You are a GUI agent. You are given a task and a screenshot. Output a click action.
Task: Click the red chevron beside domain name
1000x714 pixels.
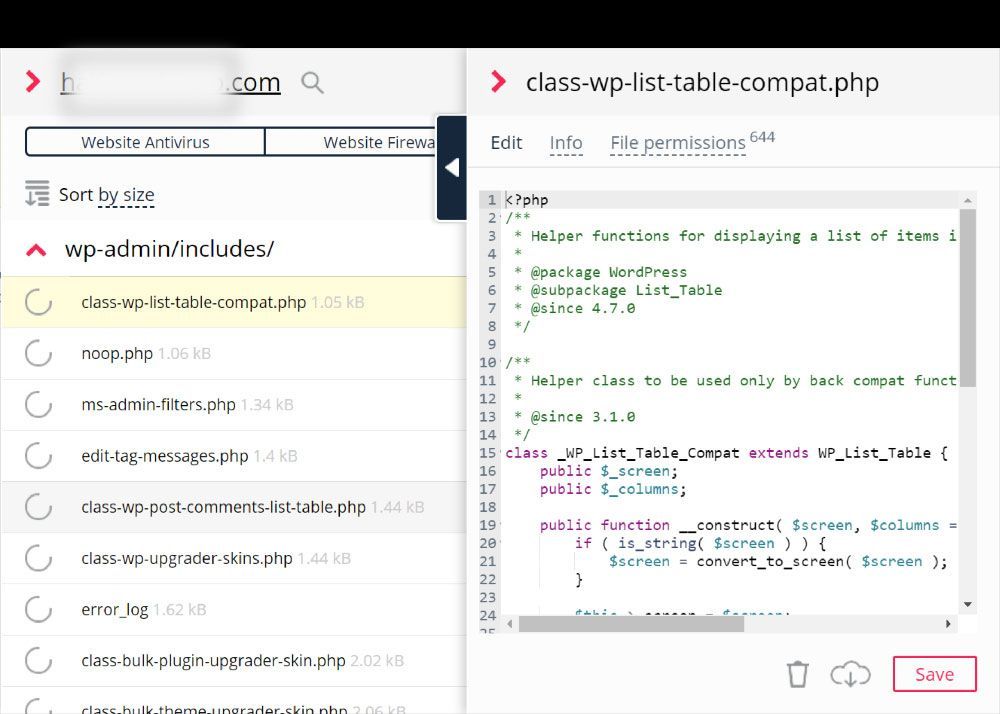[33, 82]
